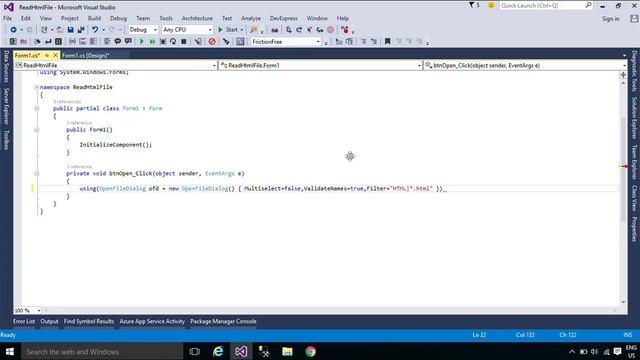Open the Start button dropdown arrow
This screenshot has height=360, width=640.
click(242, 30)
